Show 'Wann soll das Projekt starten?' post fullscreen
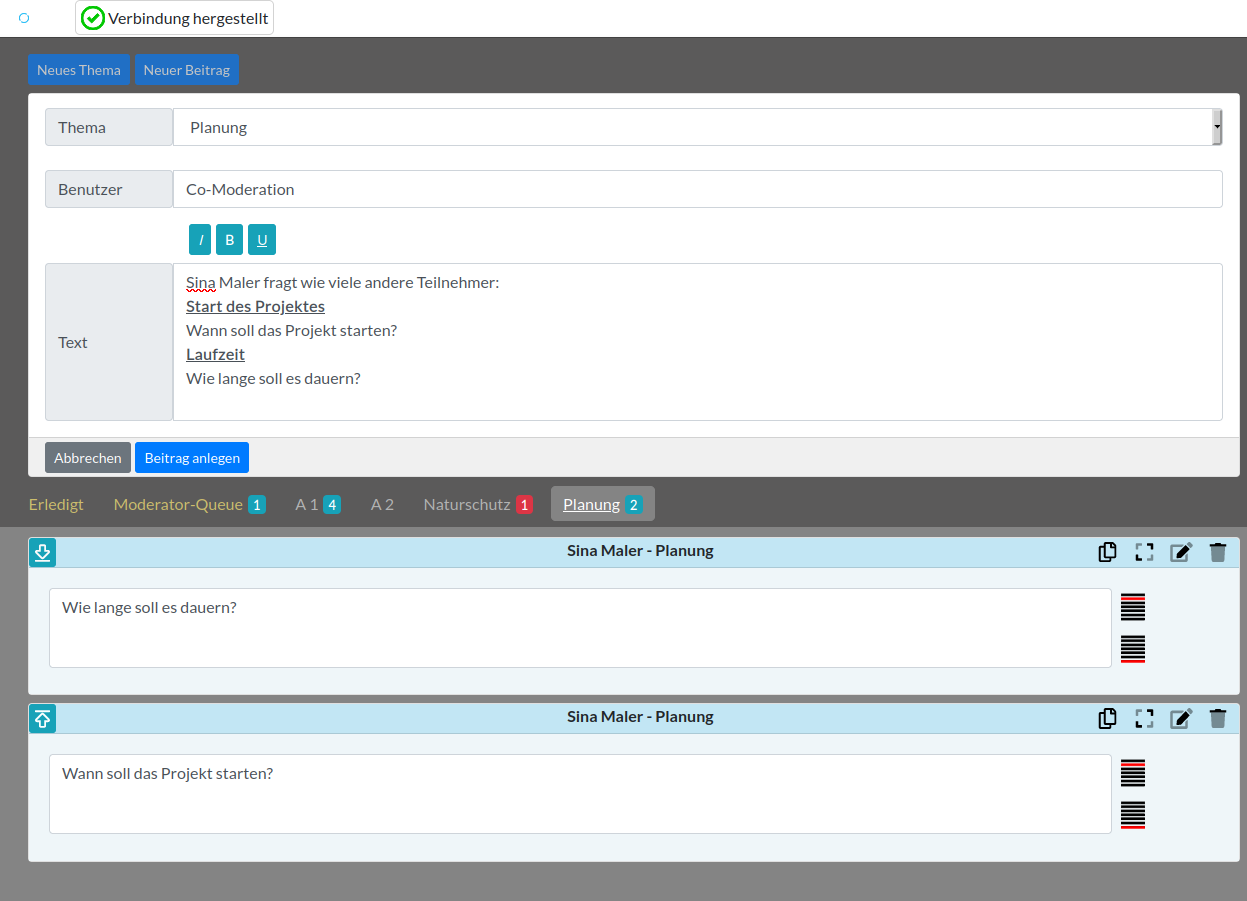The image size is (1247, 901). [1144, 718]
